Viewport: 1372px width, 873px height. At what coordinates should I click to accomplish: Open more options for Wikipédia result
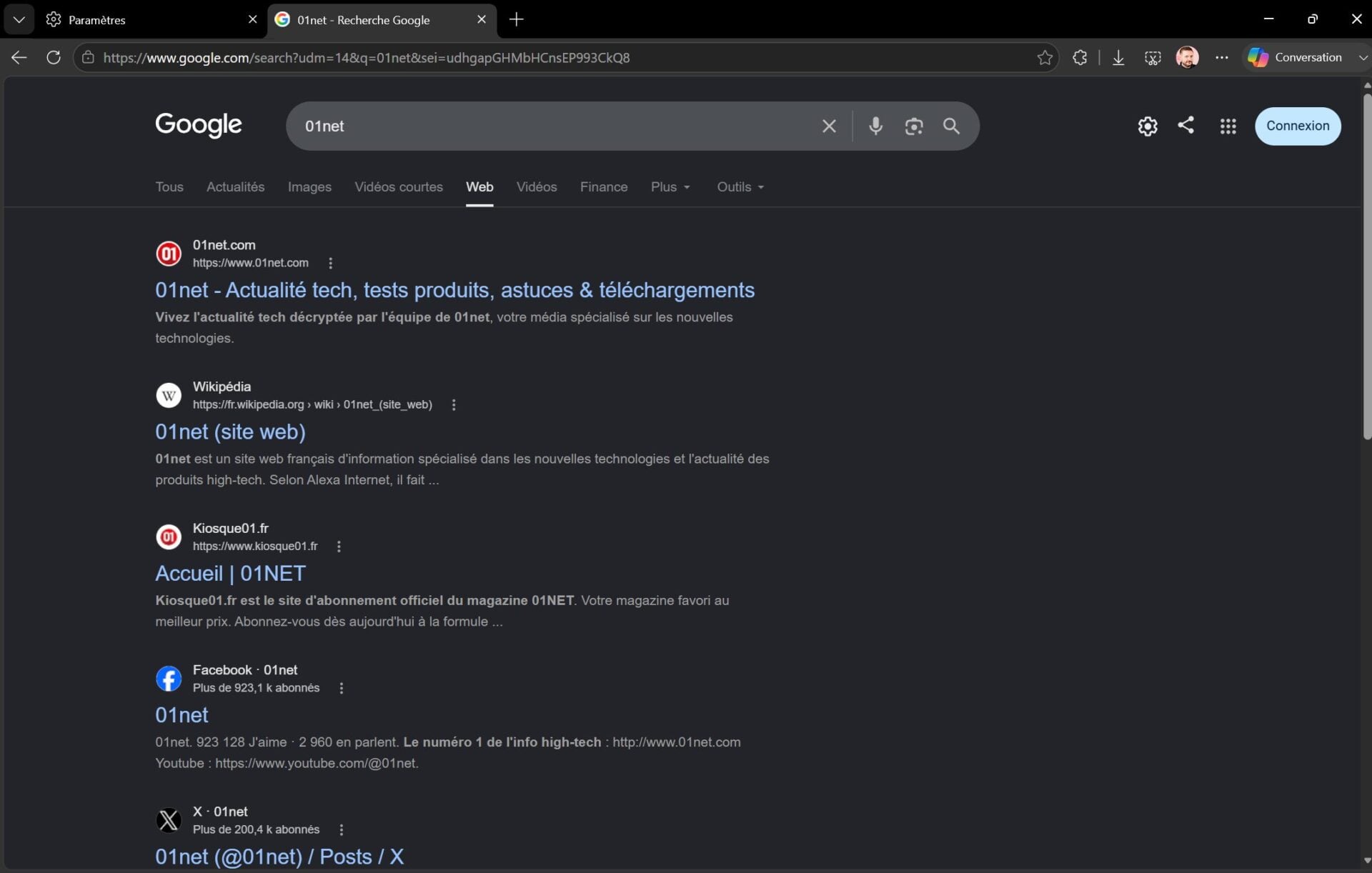point(454,404)
